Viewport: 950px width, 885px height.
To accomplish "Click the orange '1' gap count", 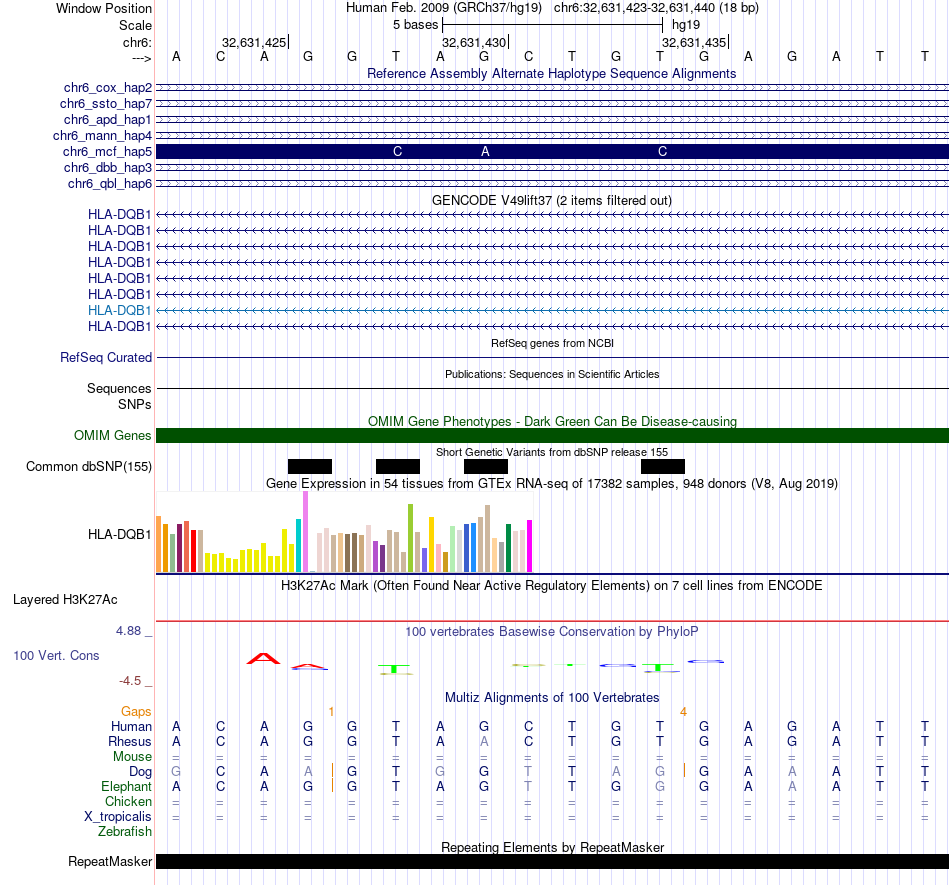I will tap(331, 712).
